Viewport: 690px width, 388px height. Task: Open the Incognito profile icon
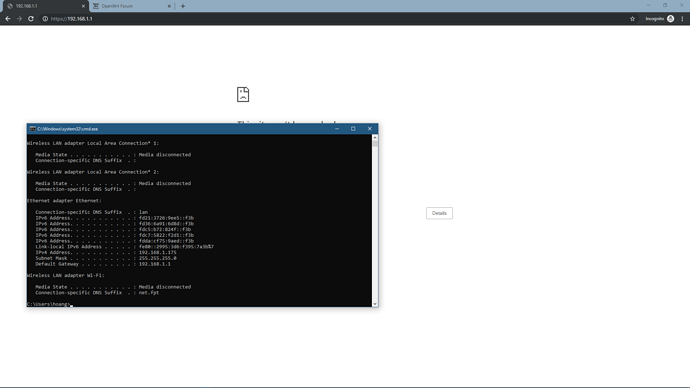click(670, 18)
